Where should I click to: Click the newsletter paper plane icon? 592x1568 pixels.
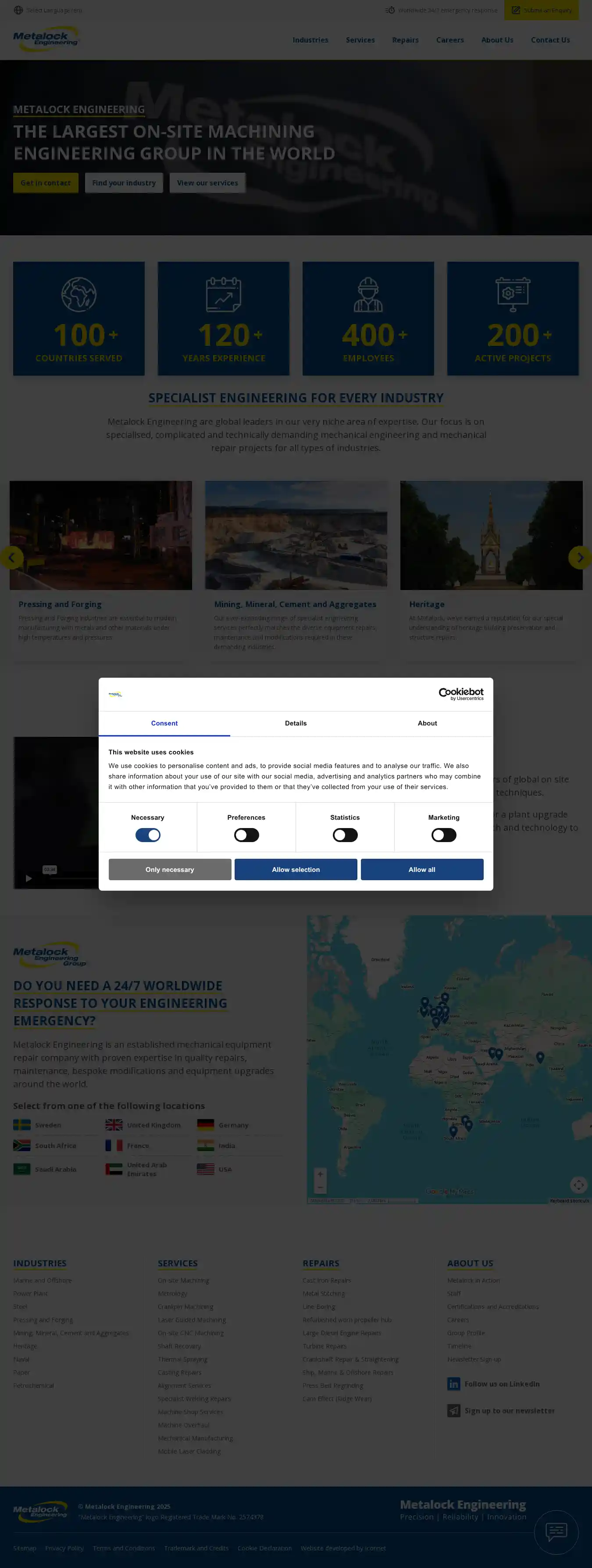453,1410
